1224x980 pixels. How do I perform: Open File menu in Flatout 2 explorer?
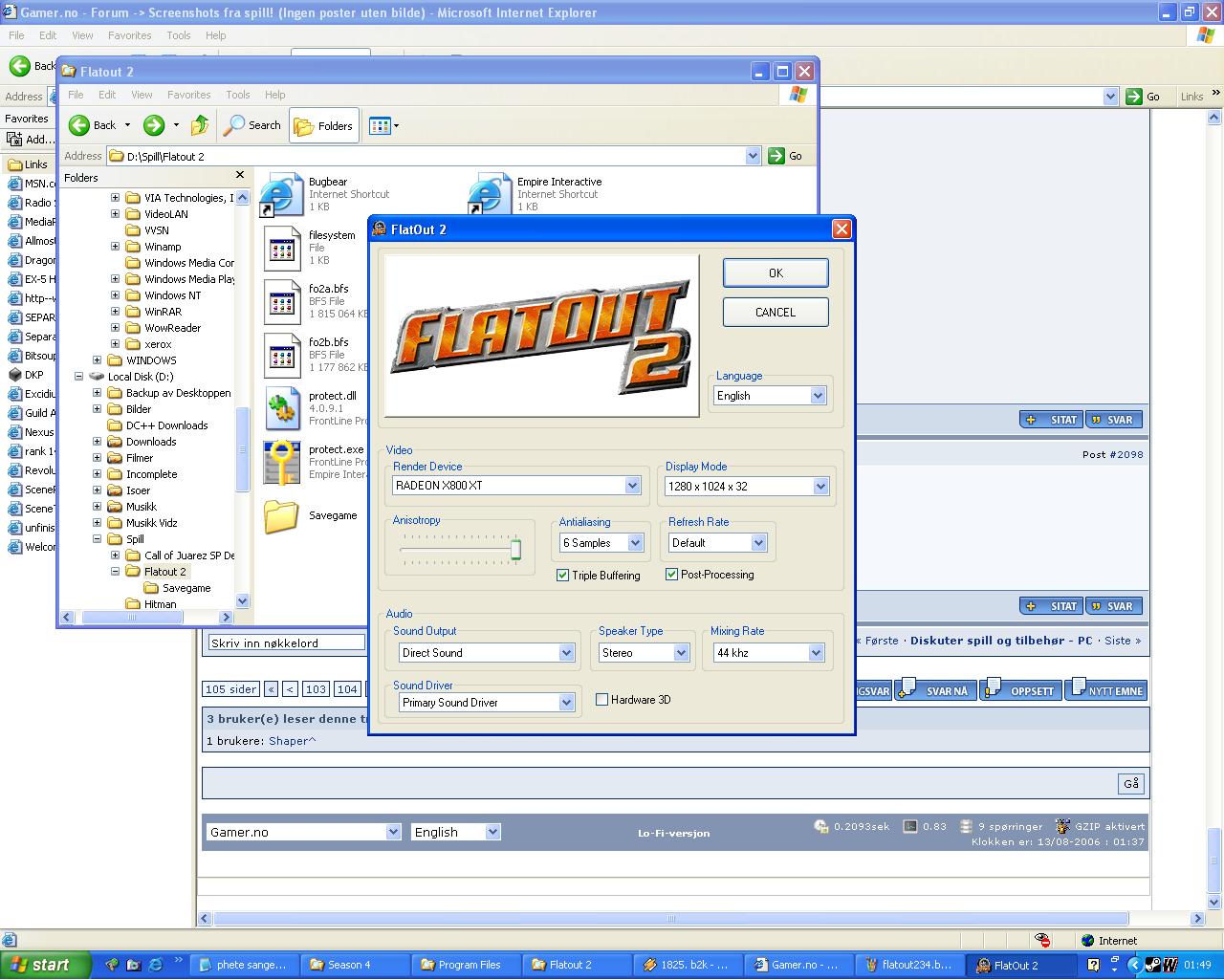click(76, 95)
